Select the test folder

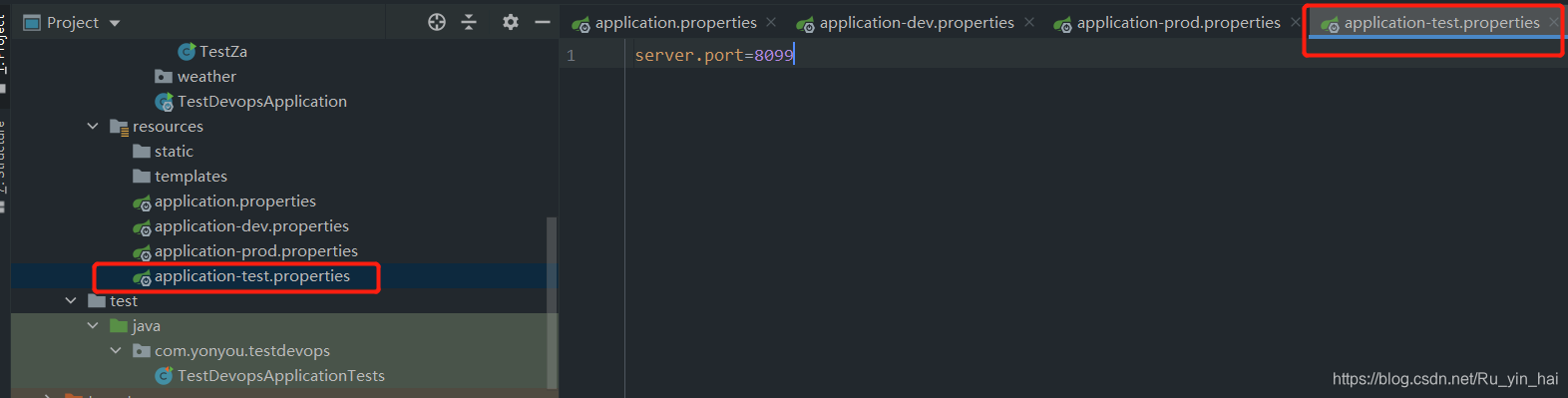(x=124, y=300)
